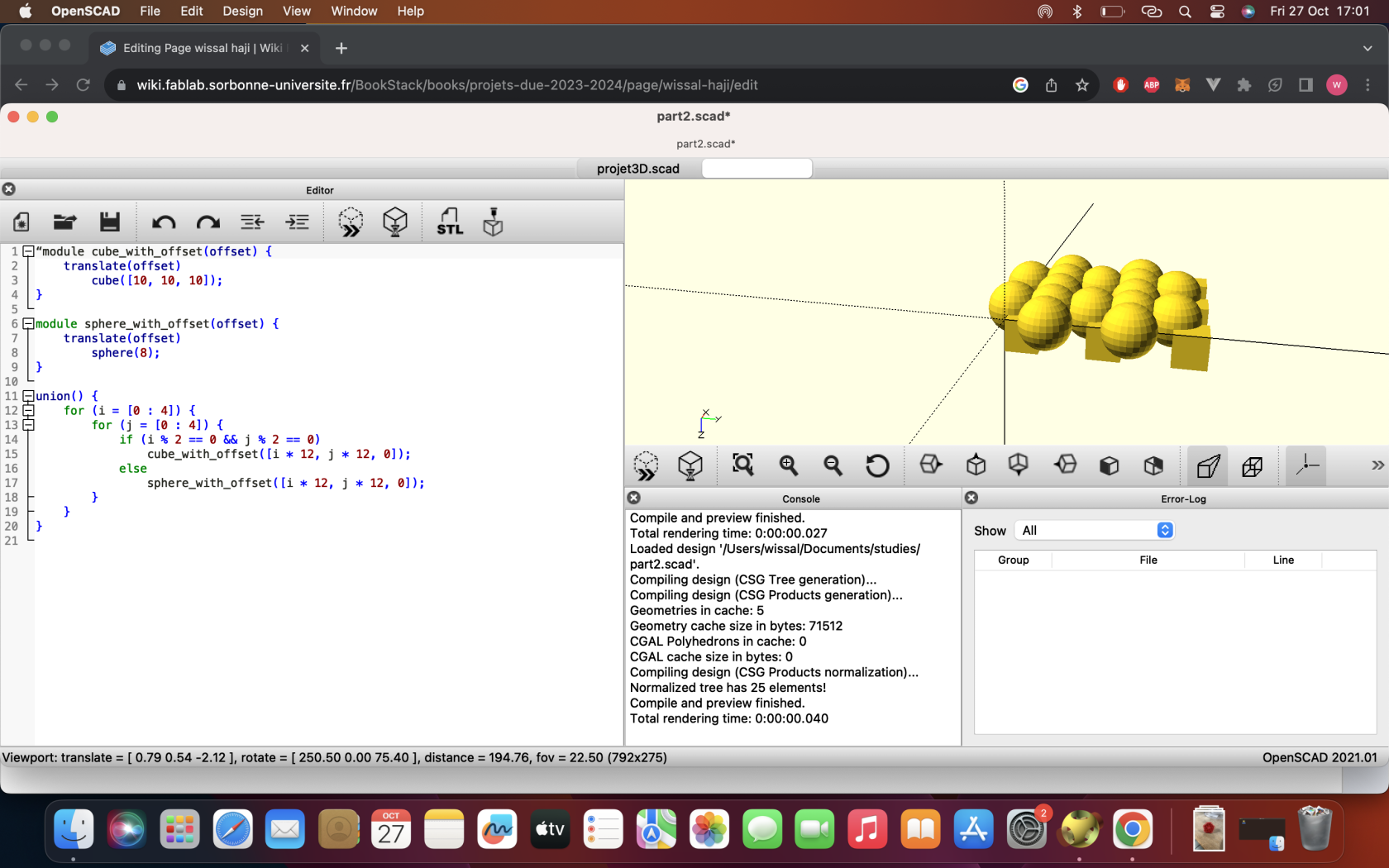The image size is (1389, 868).
Task: Zoom out of the 3D view
Action: pyautogui.click(x=833, y=465)
